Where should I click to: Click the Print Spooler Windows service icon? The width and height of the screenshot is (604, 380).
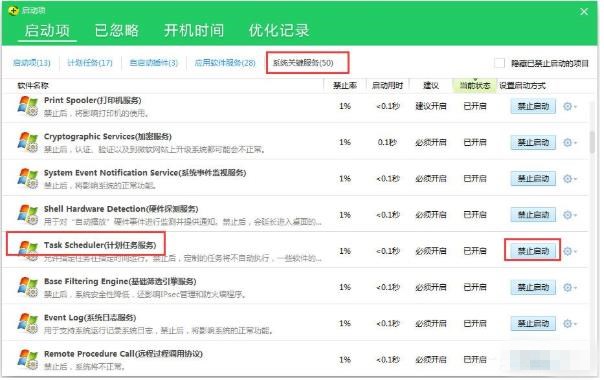click(28, 106)
